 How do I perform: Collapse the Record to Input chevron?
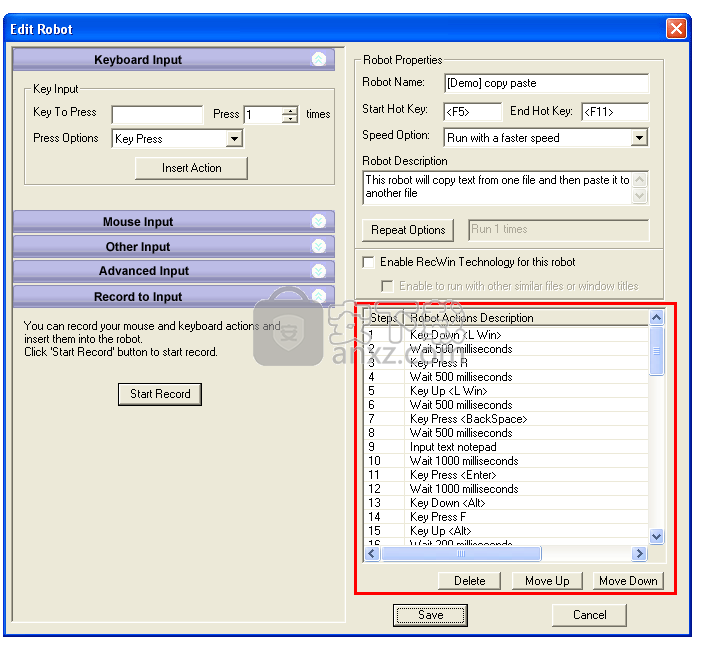319,296
